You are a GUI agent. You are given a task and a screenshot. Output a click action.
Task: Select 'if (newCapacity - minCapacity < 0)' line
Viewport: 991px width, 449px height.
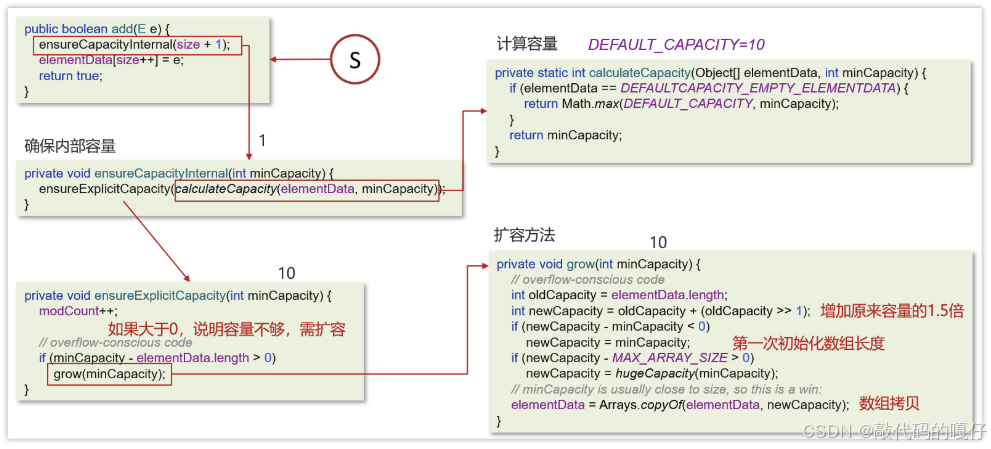611,326
